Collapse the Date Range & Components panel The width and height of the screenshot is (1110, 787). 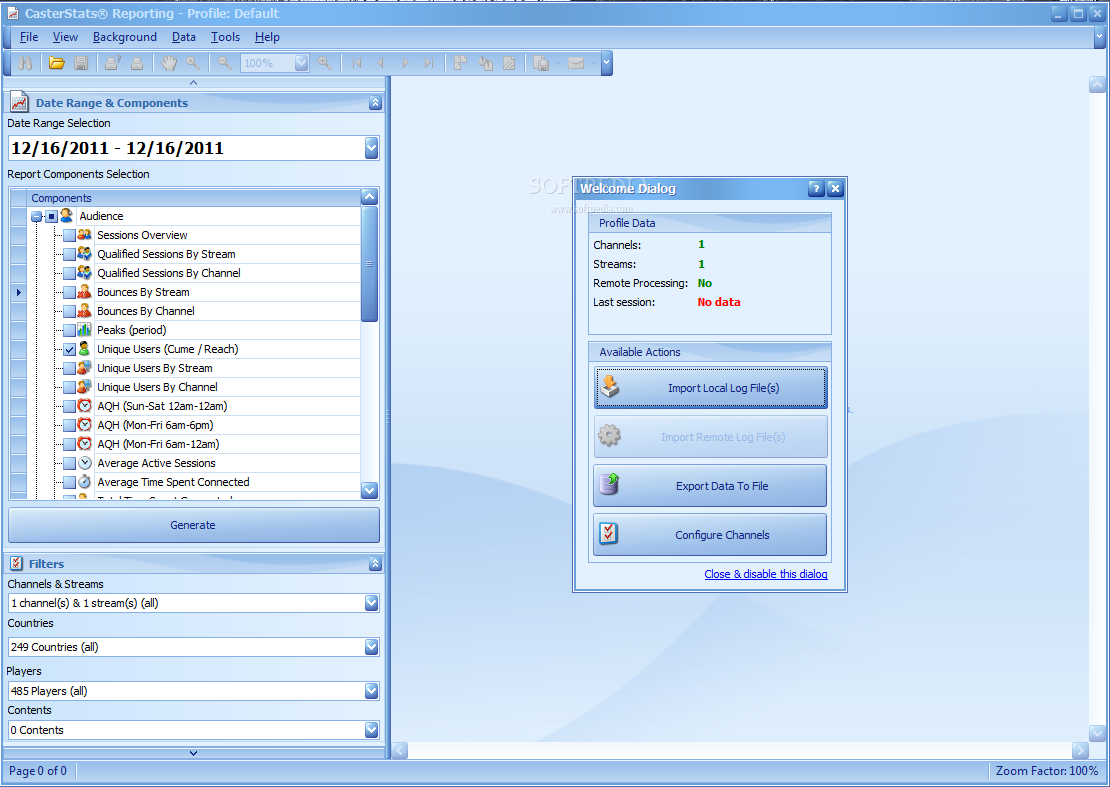tap(375, 103)
